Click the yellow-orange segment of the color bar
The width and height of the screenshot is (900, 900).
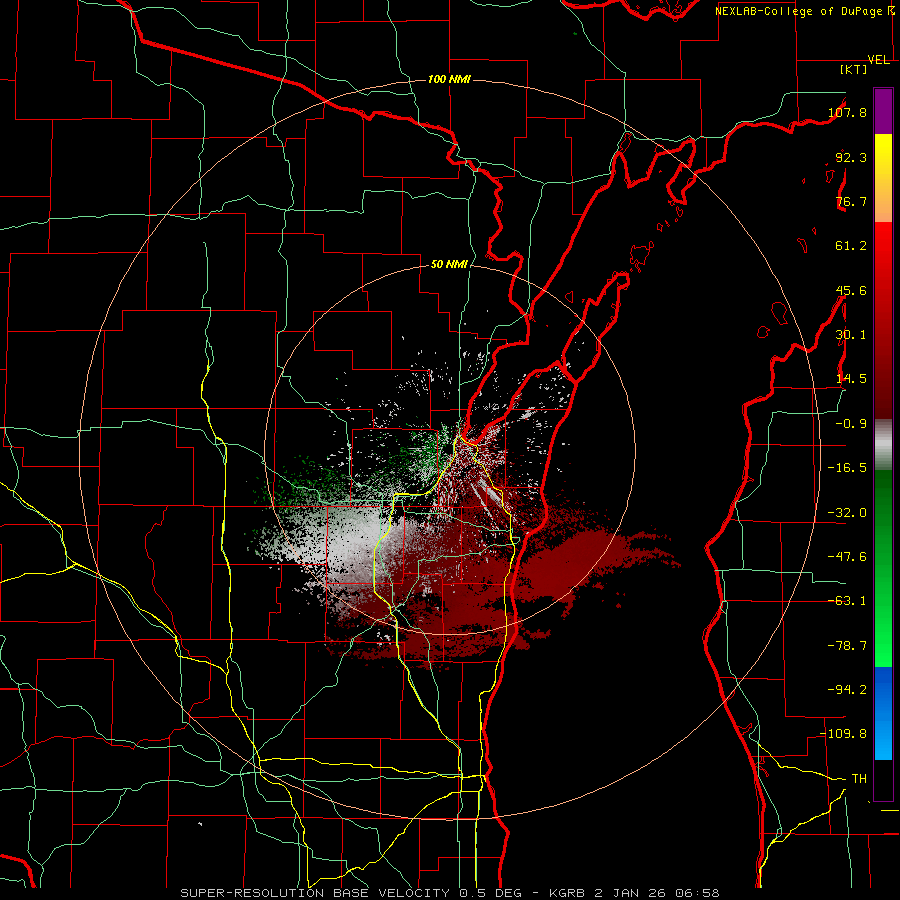click(883, 178)
